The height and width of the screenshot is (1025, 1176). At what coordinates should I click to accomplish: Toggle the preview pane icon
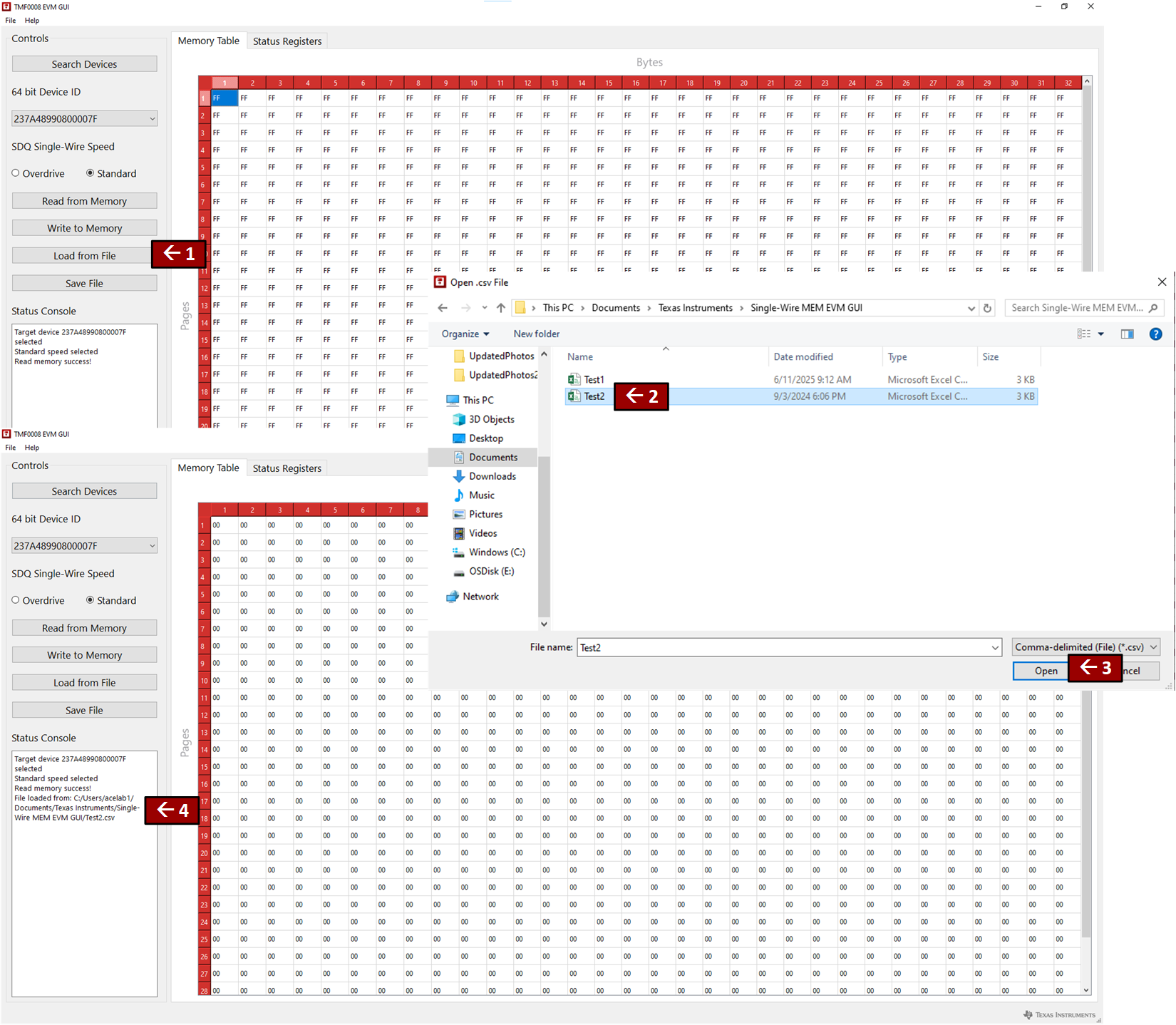point(1127,334)
